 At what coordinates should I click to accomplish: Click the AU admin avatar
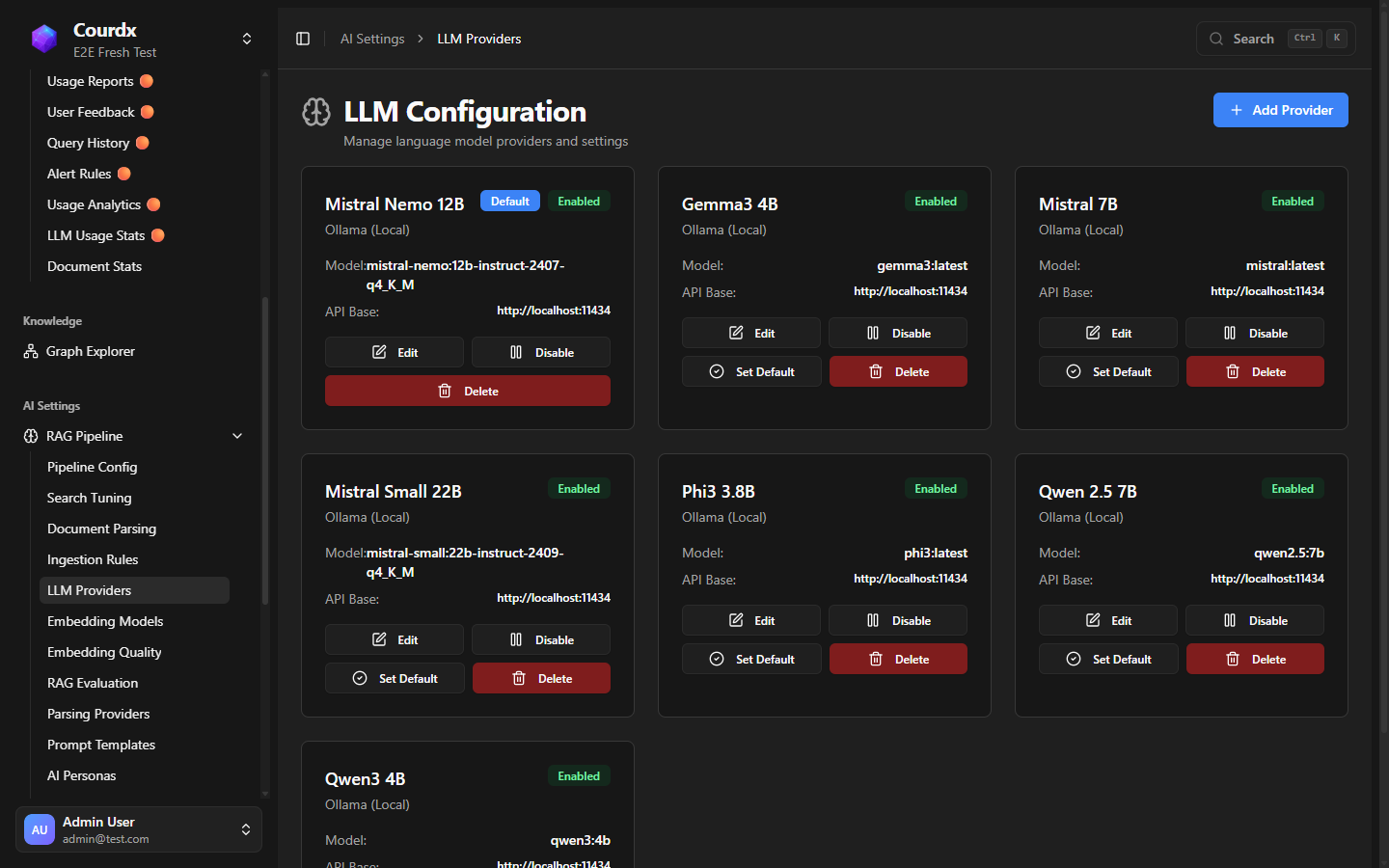point(40,829)
